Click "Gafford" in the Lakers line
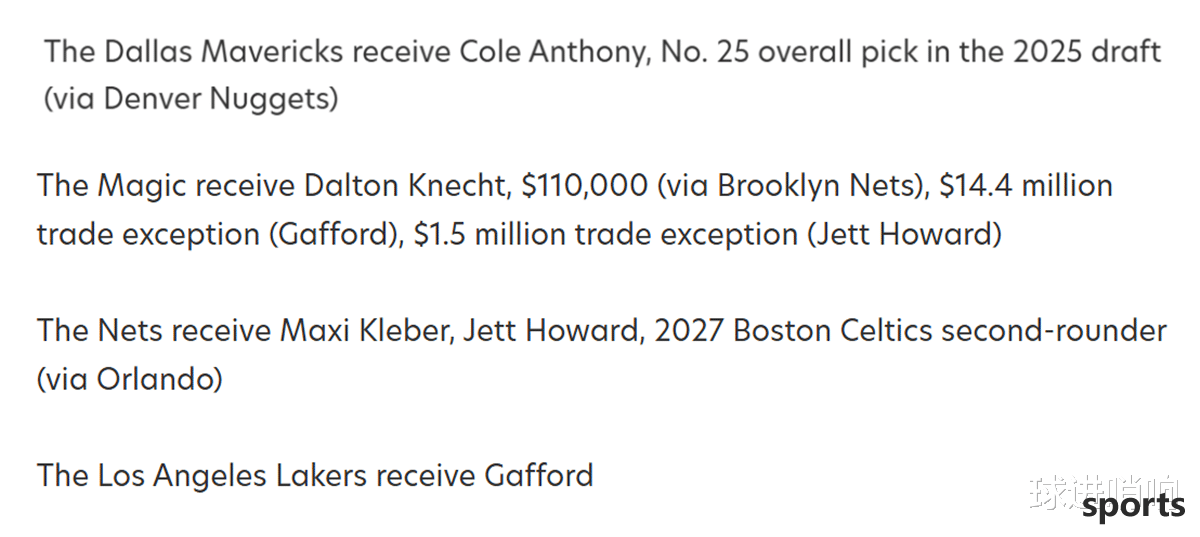The height and width of the screenshot is (537, 1200). 539,474
